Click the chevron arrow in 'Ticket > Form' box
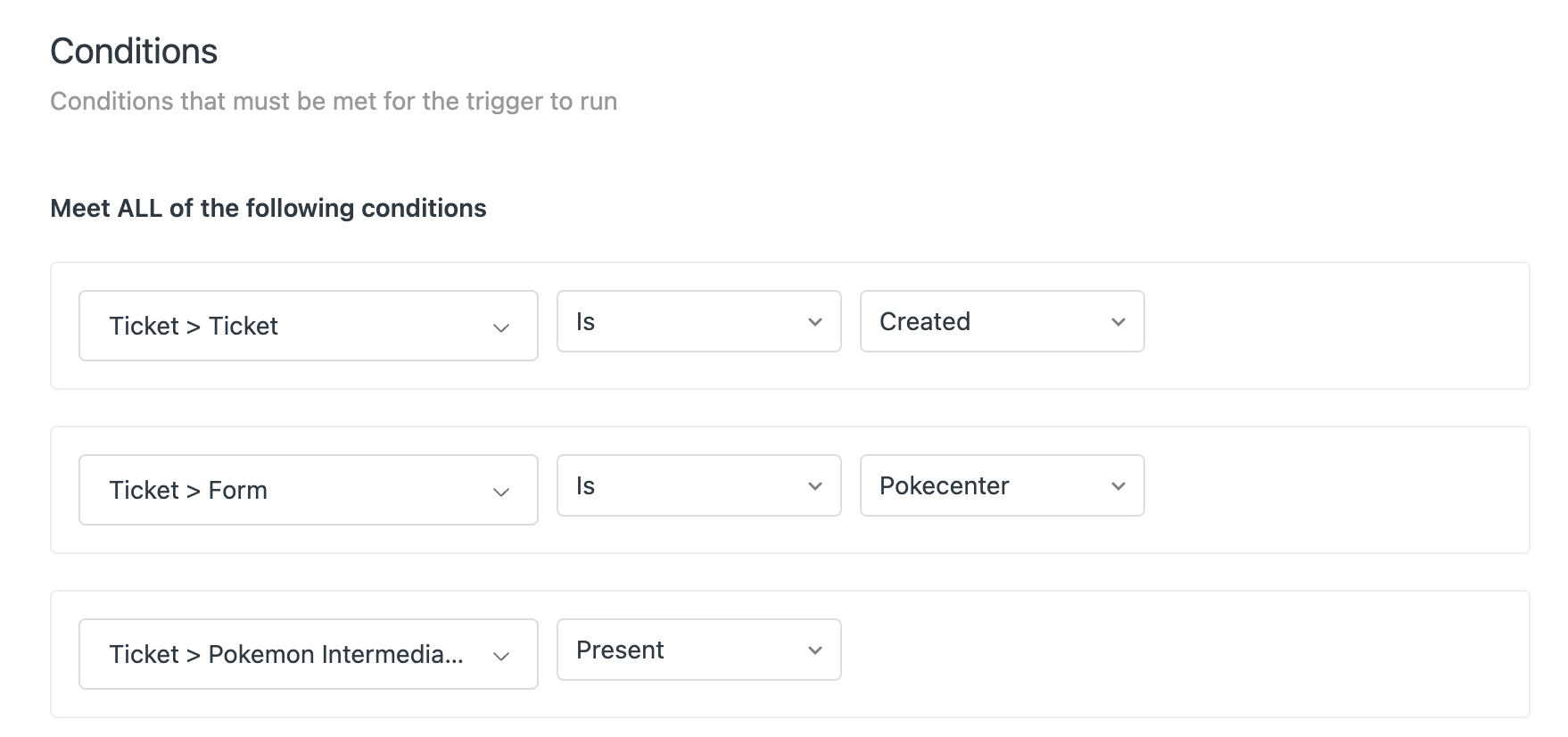The width and height of the screenshot is (1568, 737). pyautogui.click(x=501, y=492)
